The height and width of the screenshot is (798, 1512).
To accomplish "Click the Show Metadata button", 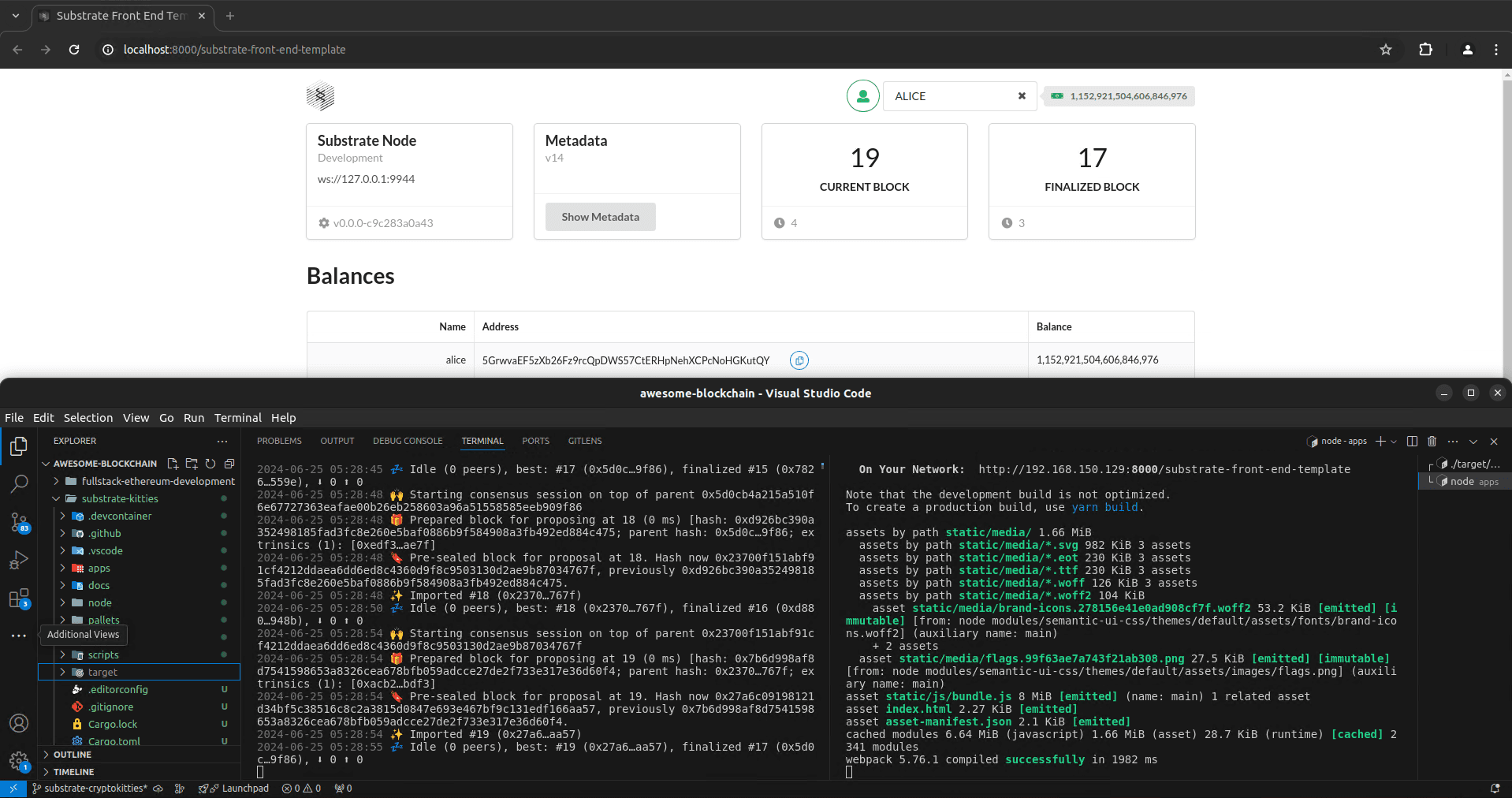I will click(601, 217).
